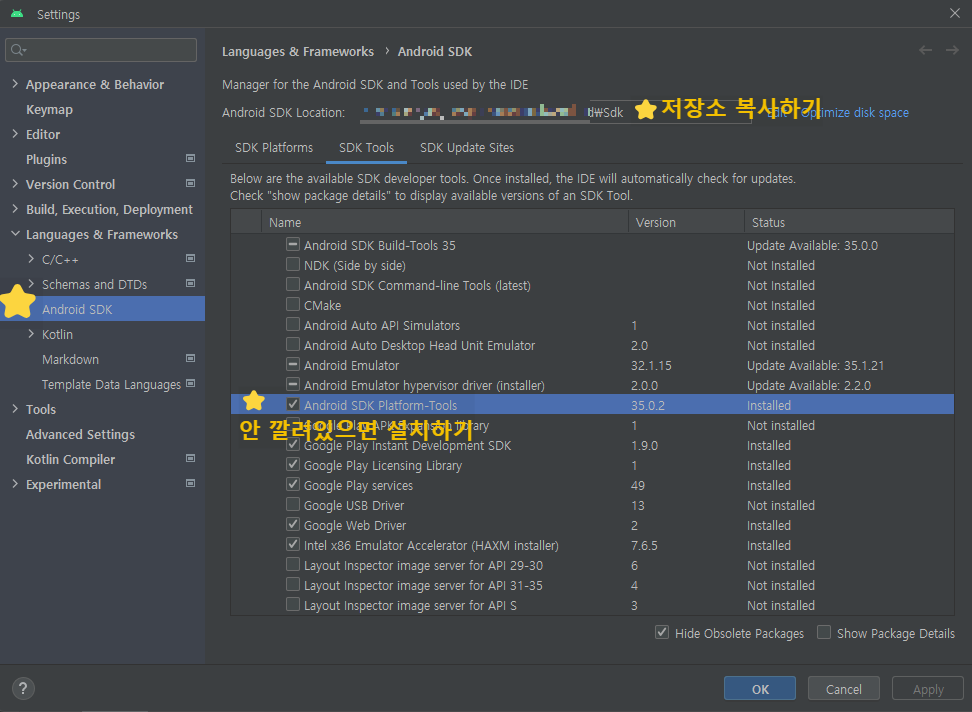Open Keymap settings
Image resolution: width=972 pixels, height=712 pixels.
[x=50, y=110]
